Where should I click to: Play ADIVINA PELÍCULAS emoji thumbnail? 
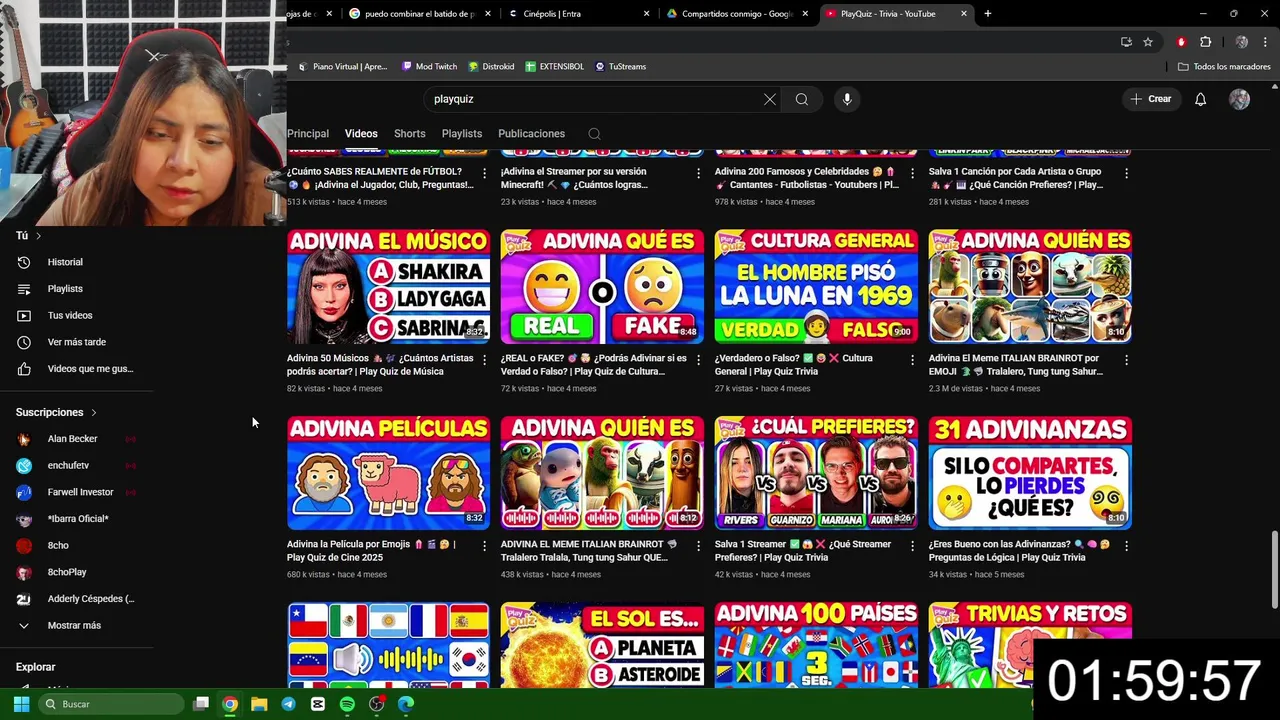pyautogui.click(x=389, y=473)
